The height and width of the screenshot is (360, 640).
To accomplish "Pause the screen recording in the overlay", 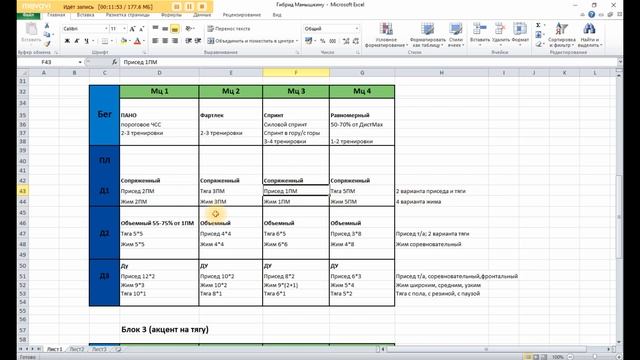I will (x=189, y=7).
